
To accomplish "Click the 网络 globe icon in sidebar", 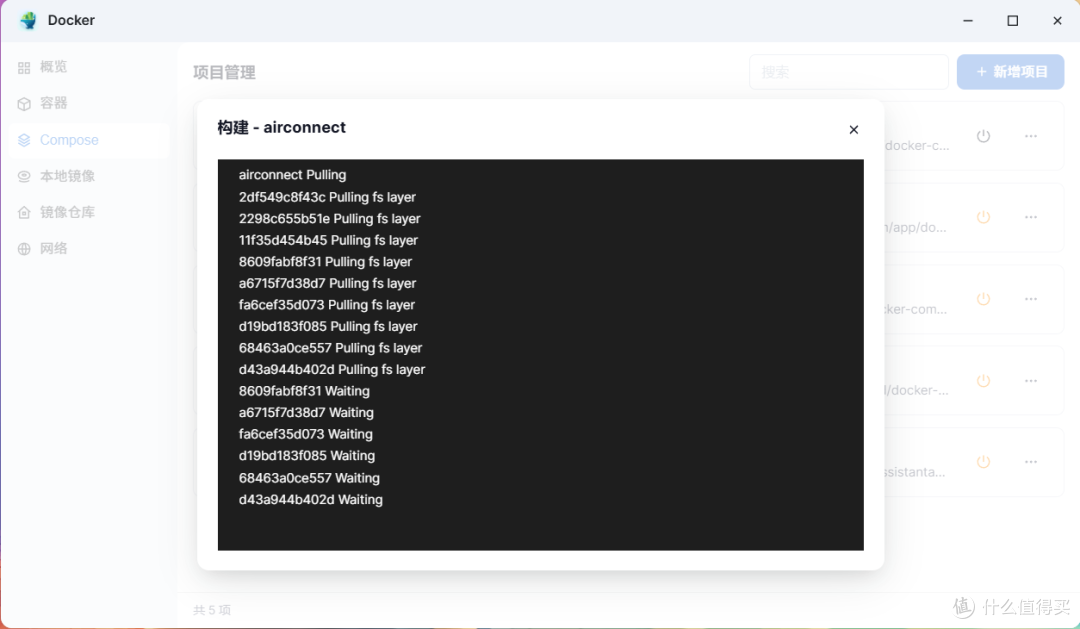I will point(24,249).
